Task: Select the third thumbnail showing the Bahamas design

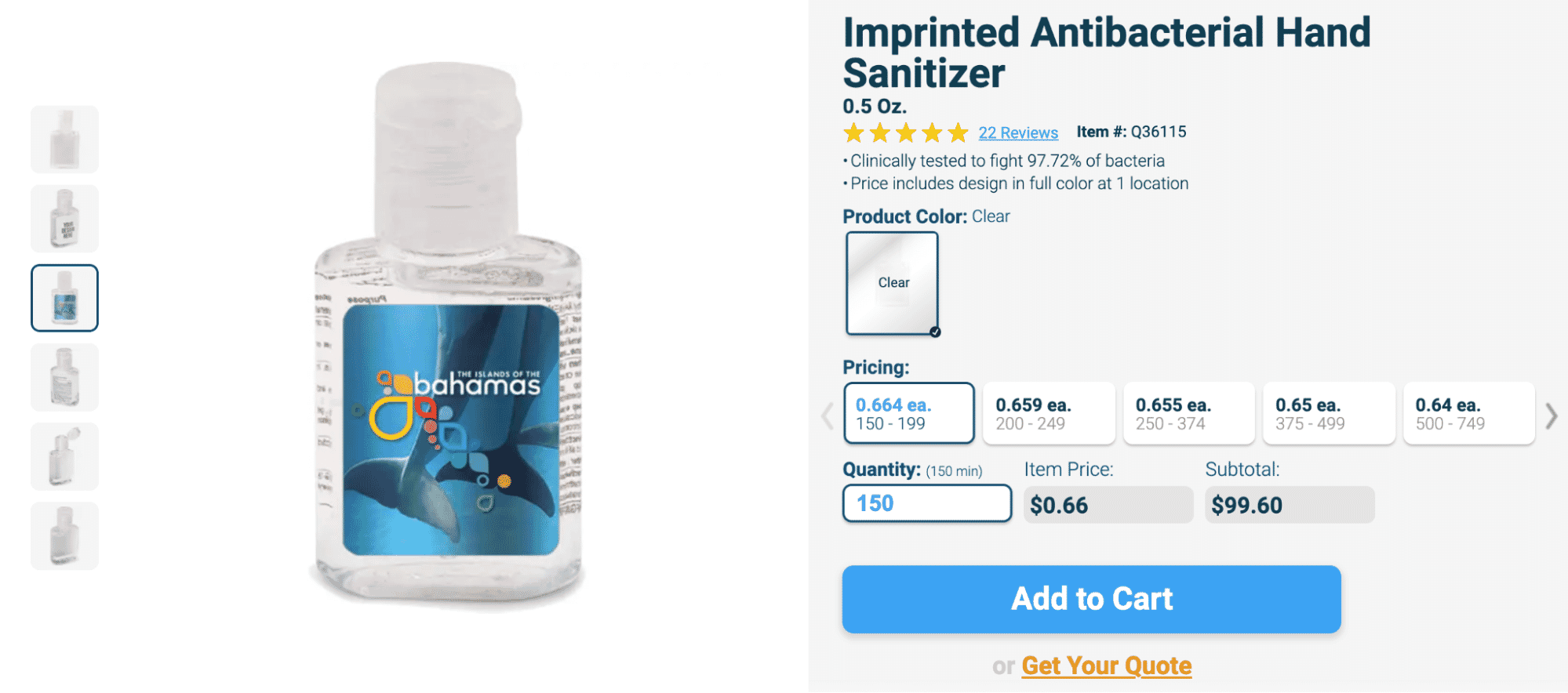Action: pos(64,298)
